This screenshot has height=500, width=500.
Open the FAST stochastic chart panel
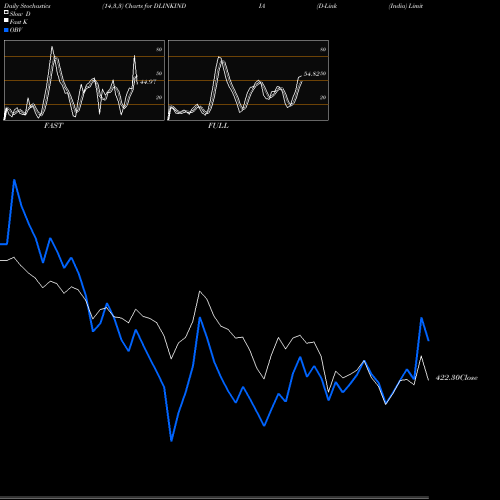pyautogui.click(x=84, y=80)
